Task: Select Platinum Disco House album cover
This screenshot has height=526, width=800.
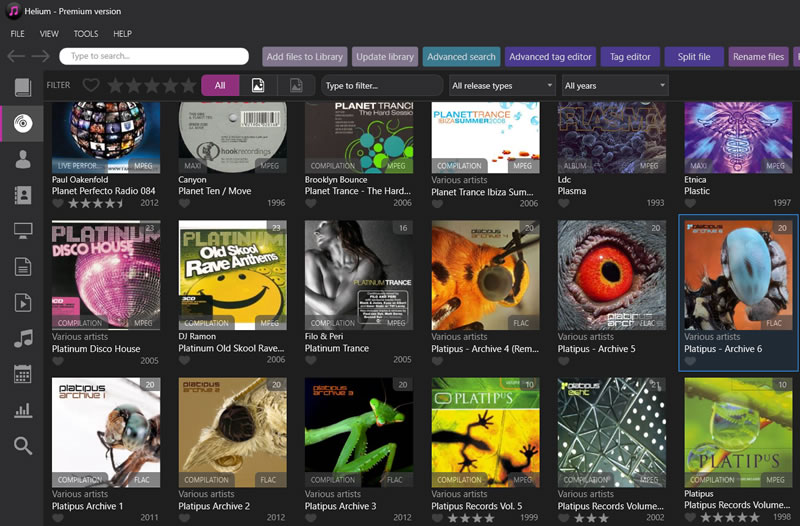Action: coord(106,275)
